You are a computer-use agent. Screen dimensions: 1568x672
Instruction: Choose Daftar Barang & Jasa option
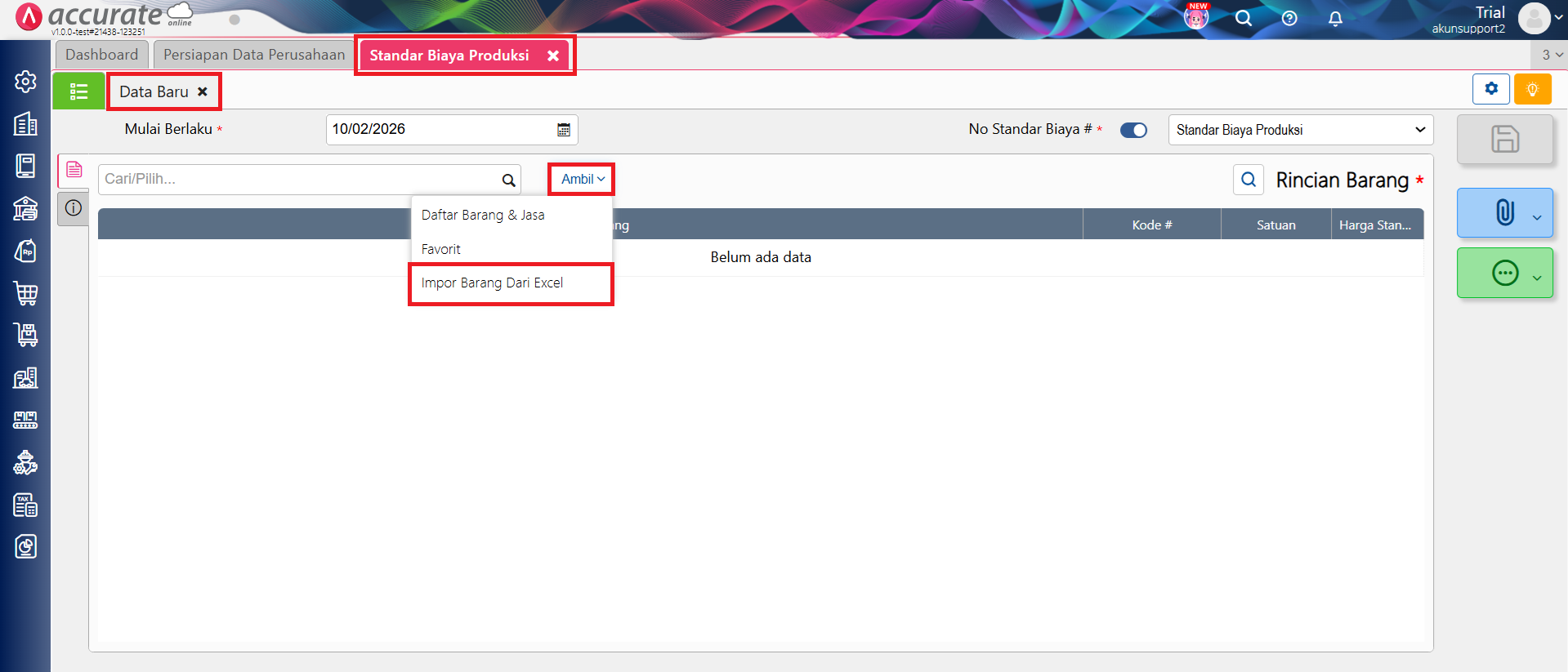(483, 216)
